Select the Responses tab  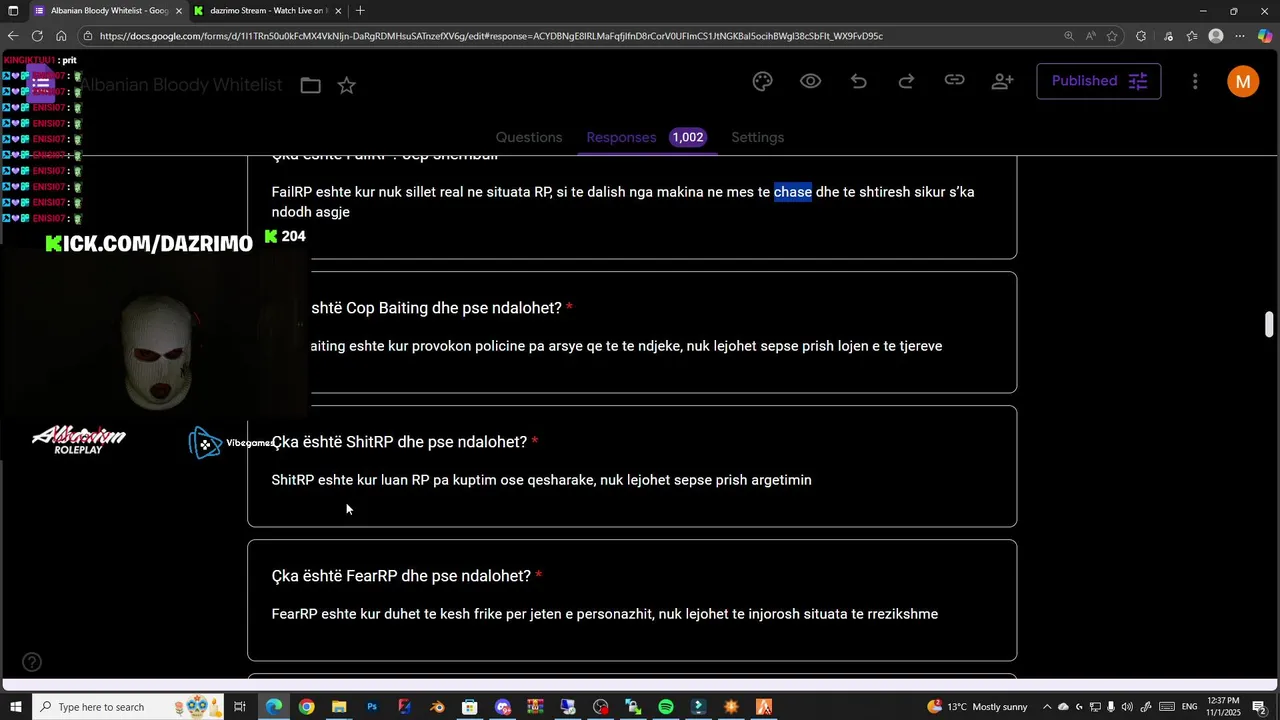pos(621,137)
